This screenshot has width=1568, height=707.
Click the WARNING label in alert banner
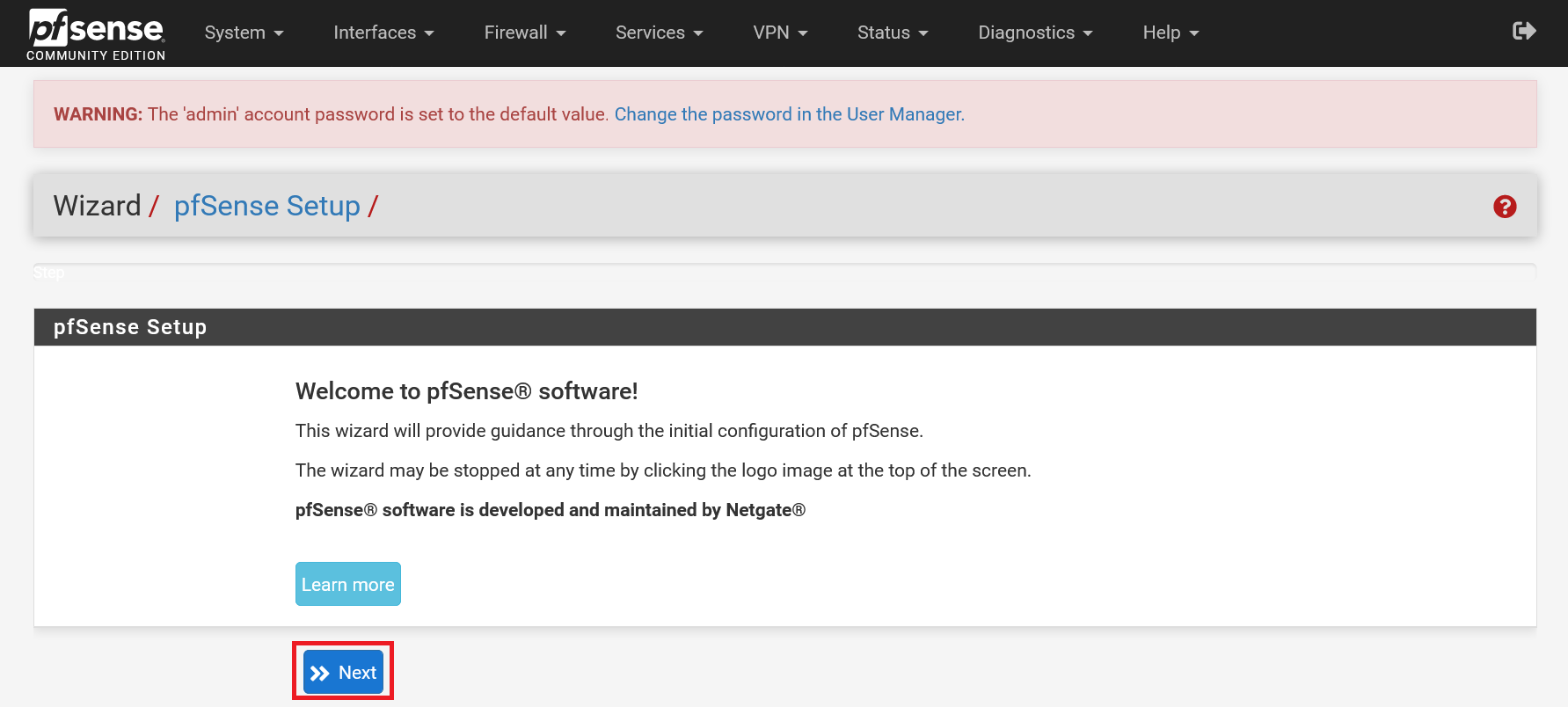98,114
